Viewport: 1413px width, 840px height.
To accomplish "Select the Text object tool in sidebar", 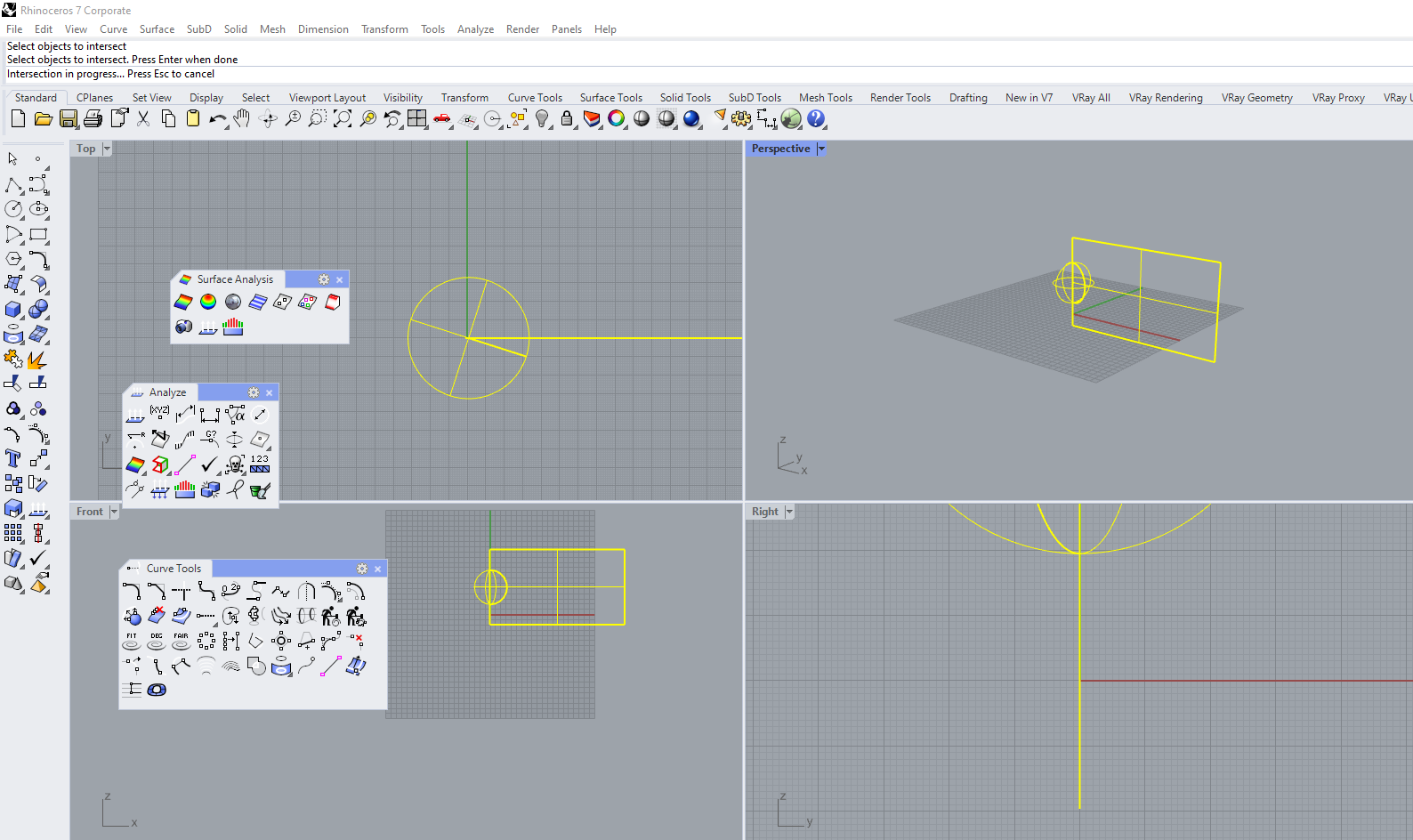I will [13, 458].
